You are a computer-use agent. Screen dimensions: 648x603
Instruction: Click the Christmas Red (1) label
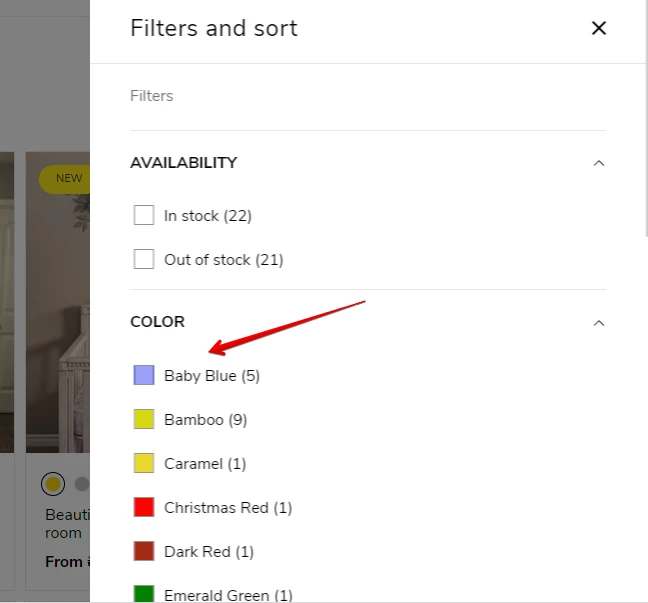click(x=228, y=508)
